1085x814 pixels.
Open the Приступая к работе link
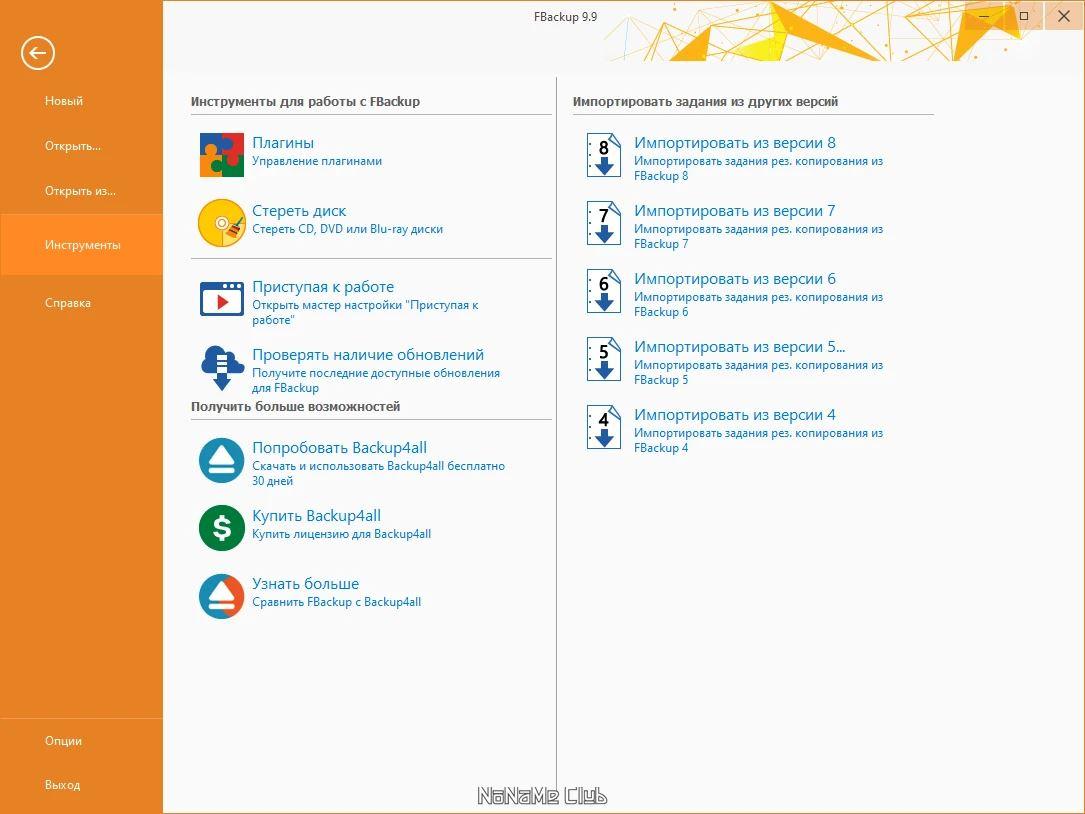pos(323,287)
